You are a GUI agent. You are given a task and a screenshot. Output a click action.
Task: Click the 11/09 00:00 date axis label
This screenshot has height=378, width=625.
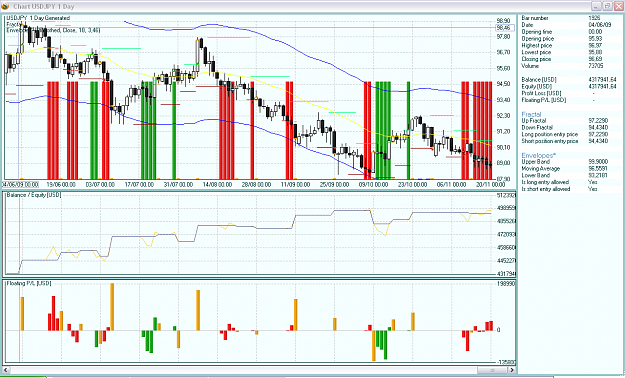[x=295, y=185]
